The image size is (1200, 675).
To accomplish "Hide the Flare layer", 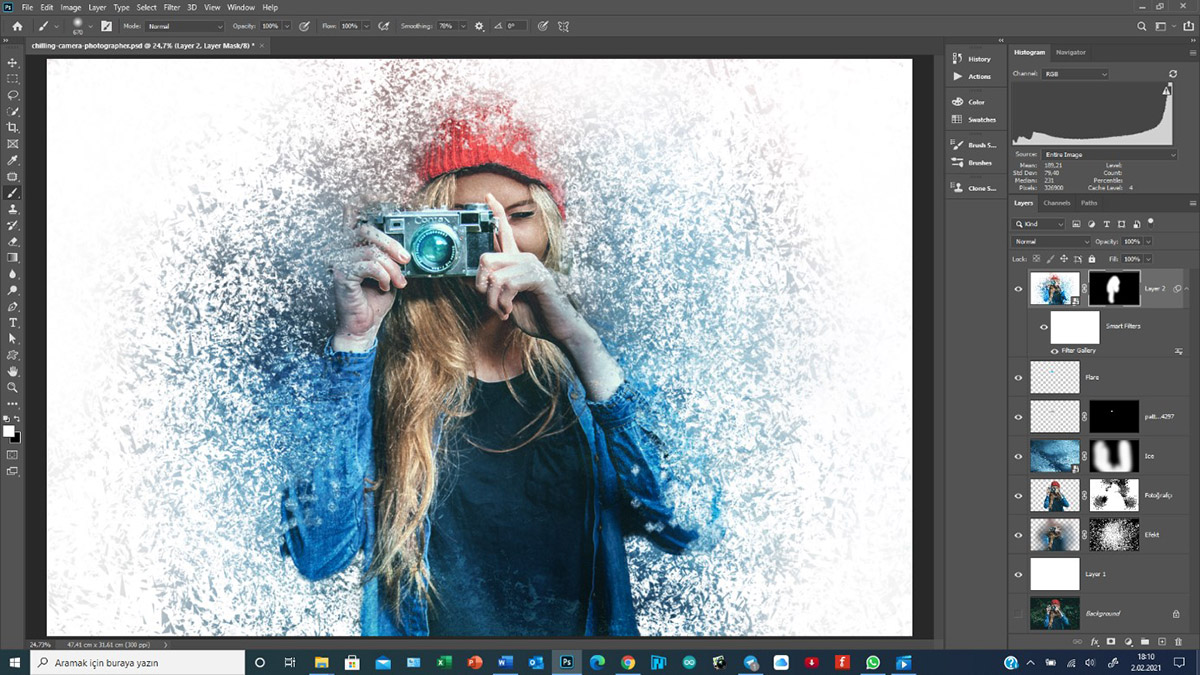I will coord(1018,377).
